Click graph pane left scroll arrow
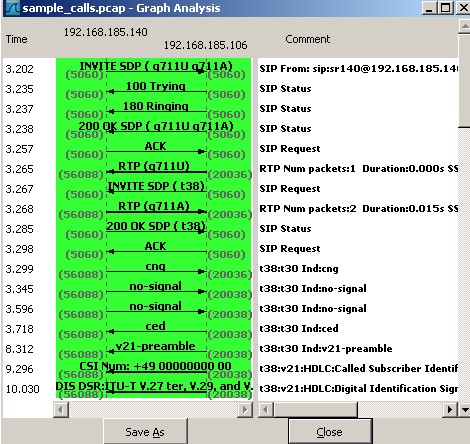 pyautogui.click(x=61, y=409)
